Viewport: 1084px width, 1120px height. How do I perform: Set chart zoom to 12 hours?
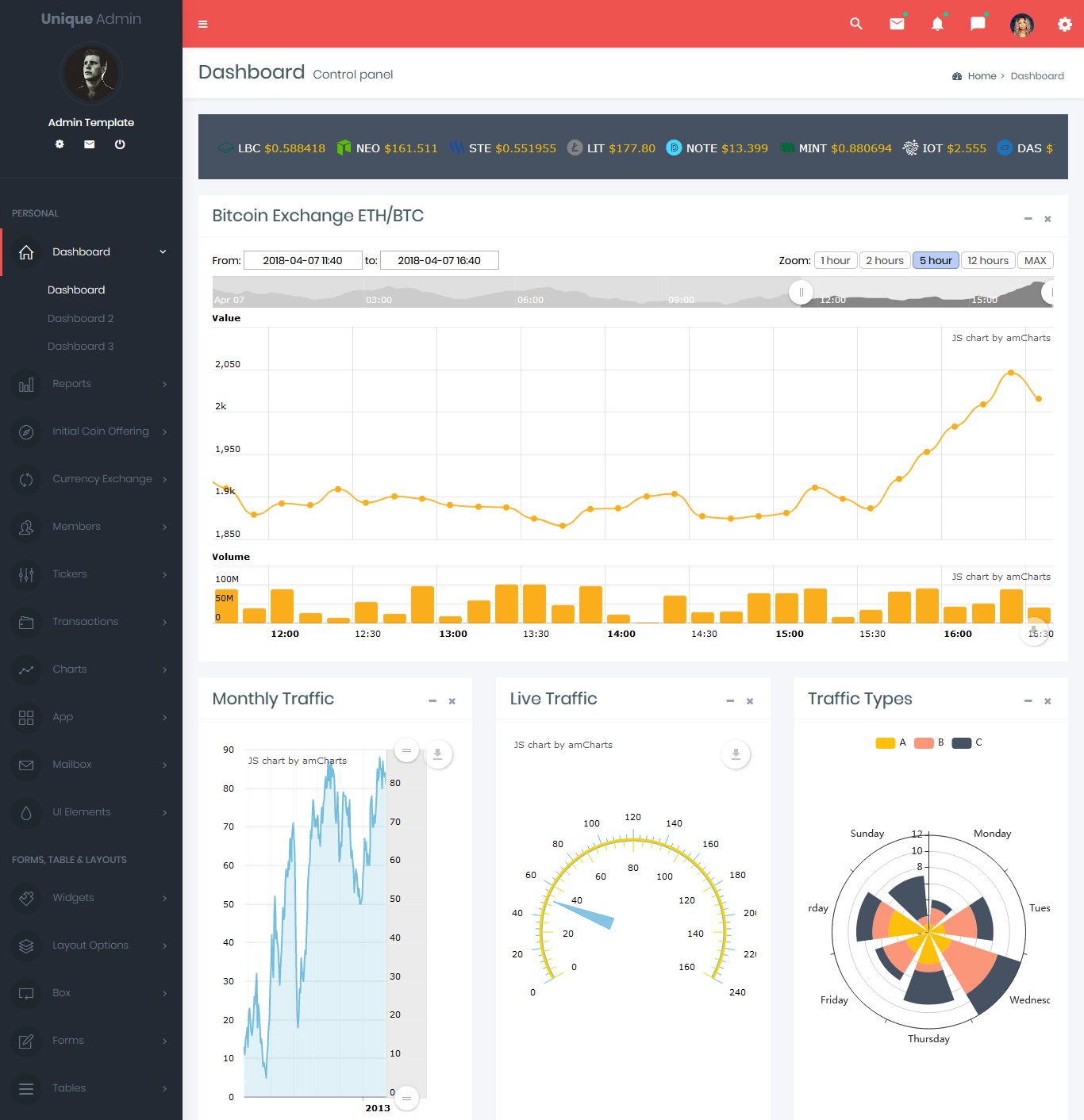[x=988, y=260]
